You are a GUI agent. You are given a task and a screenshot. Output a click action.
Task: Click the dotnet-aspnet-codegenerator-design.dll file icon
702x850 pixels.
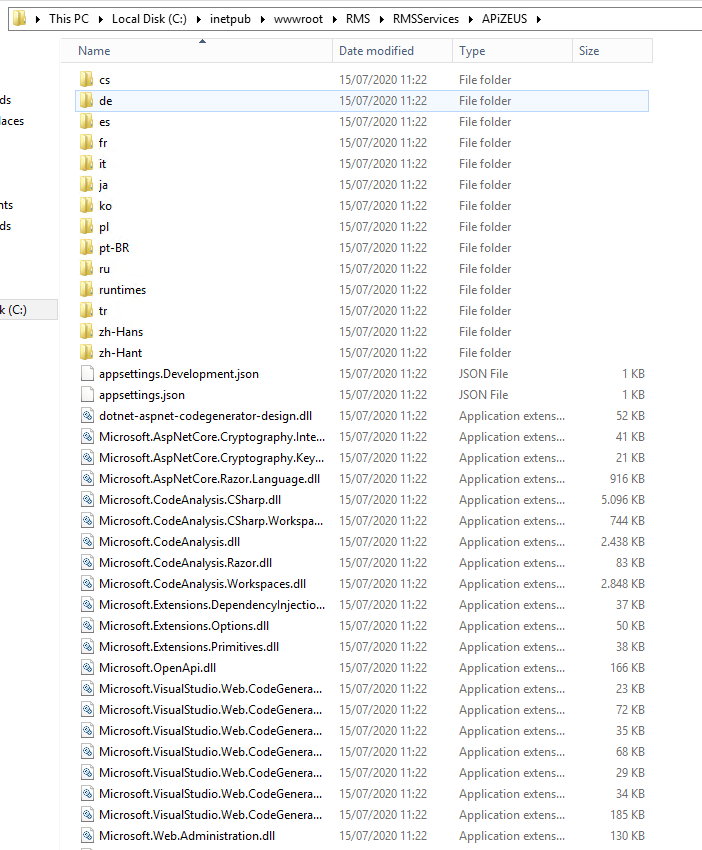coord(87,416)
